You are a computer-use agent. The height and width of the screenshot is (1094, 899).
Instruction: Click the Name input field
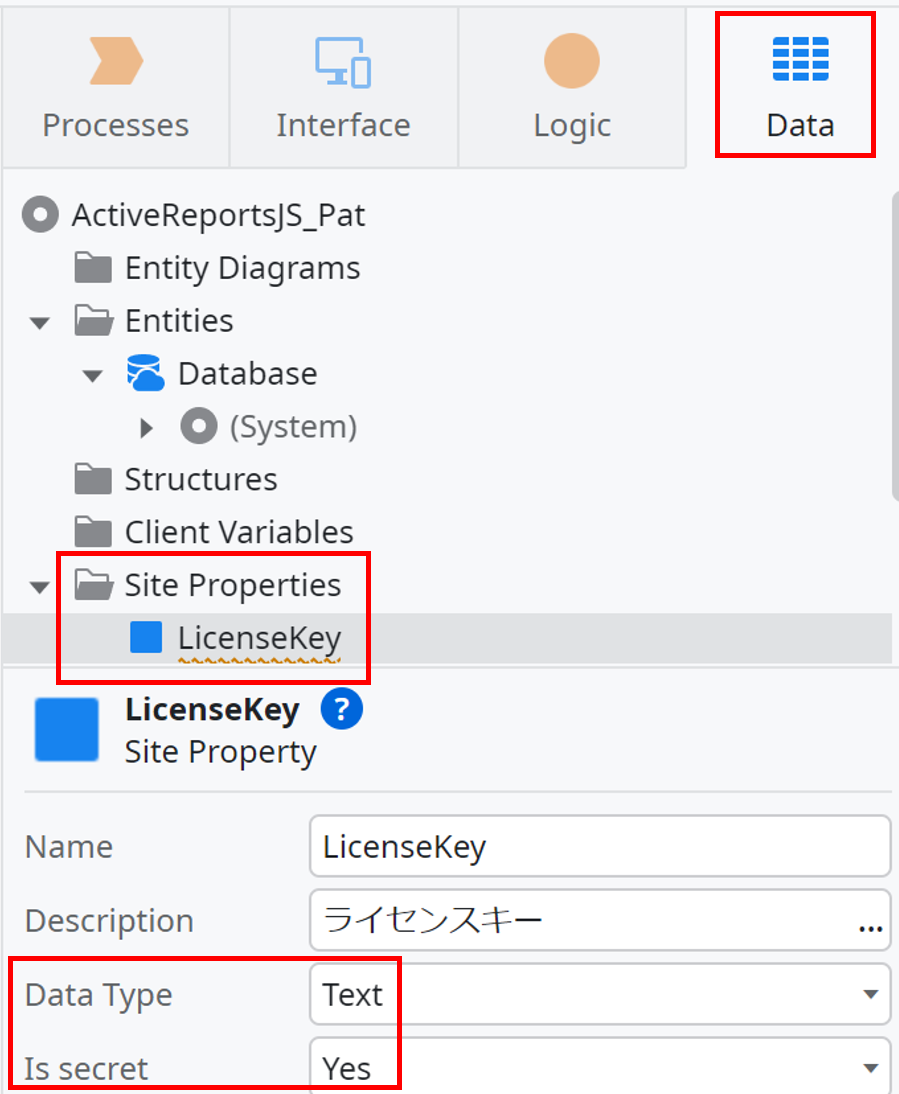click(600, 846)
